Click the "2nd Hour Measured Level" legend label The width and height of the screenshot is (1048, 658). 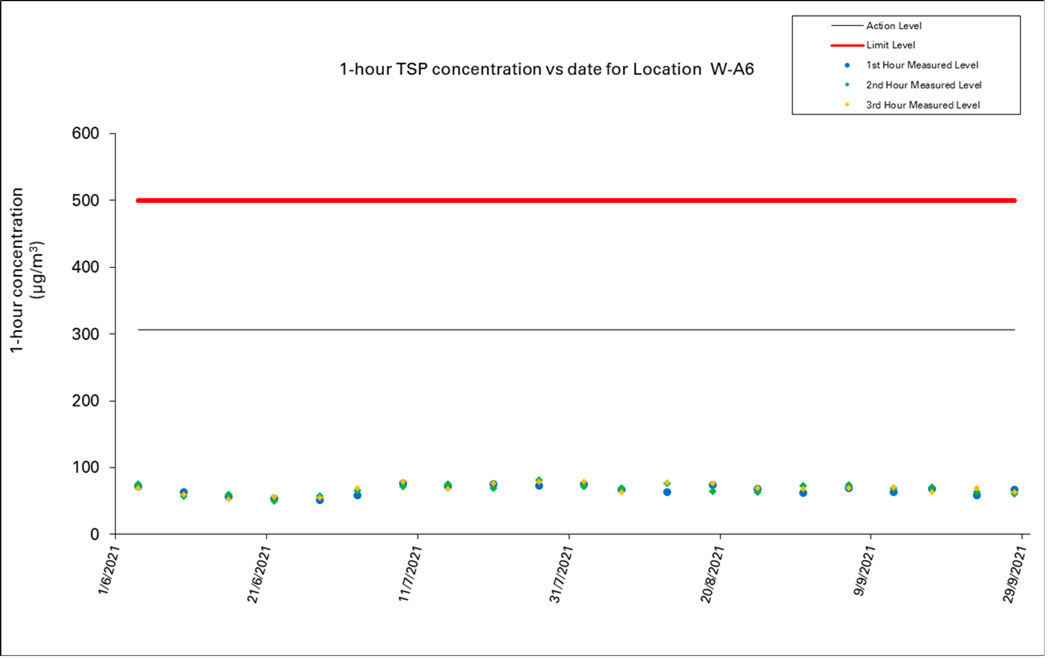921,85
